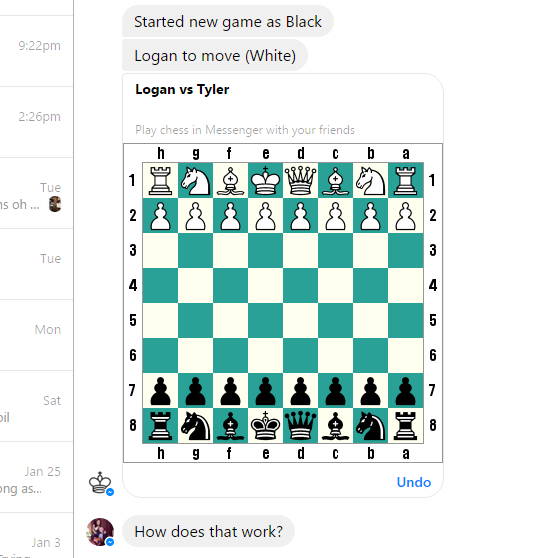Screen dimensions: 536x558
Task: Click the black queen on d8
Action: click(301, 426)
